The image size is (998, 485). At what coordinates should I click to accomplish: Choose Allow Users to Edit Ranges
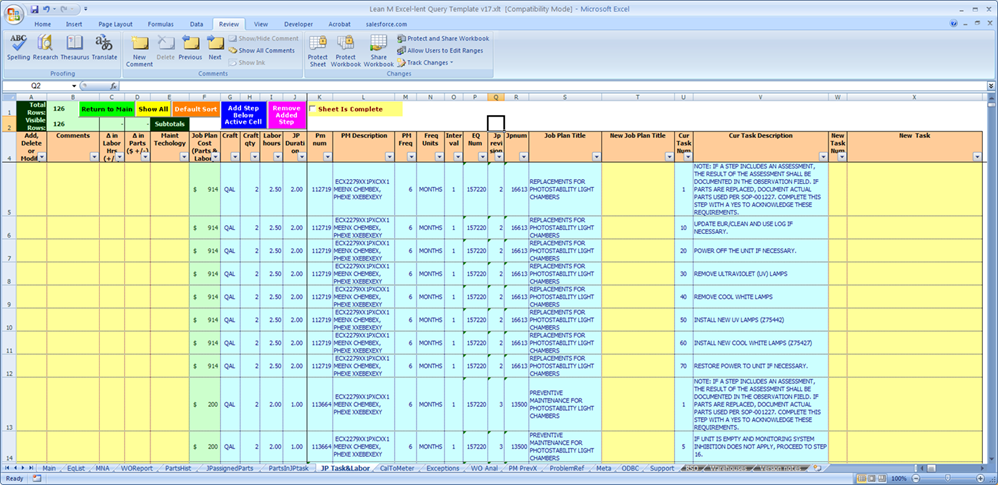(440, 50)
